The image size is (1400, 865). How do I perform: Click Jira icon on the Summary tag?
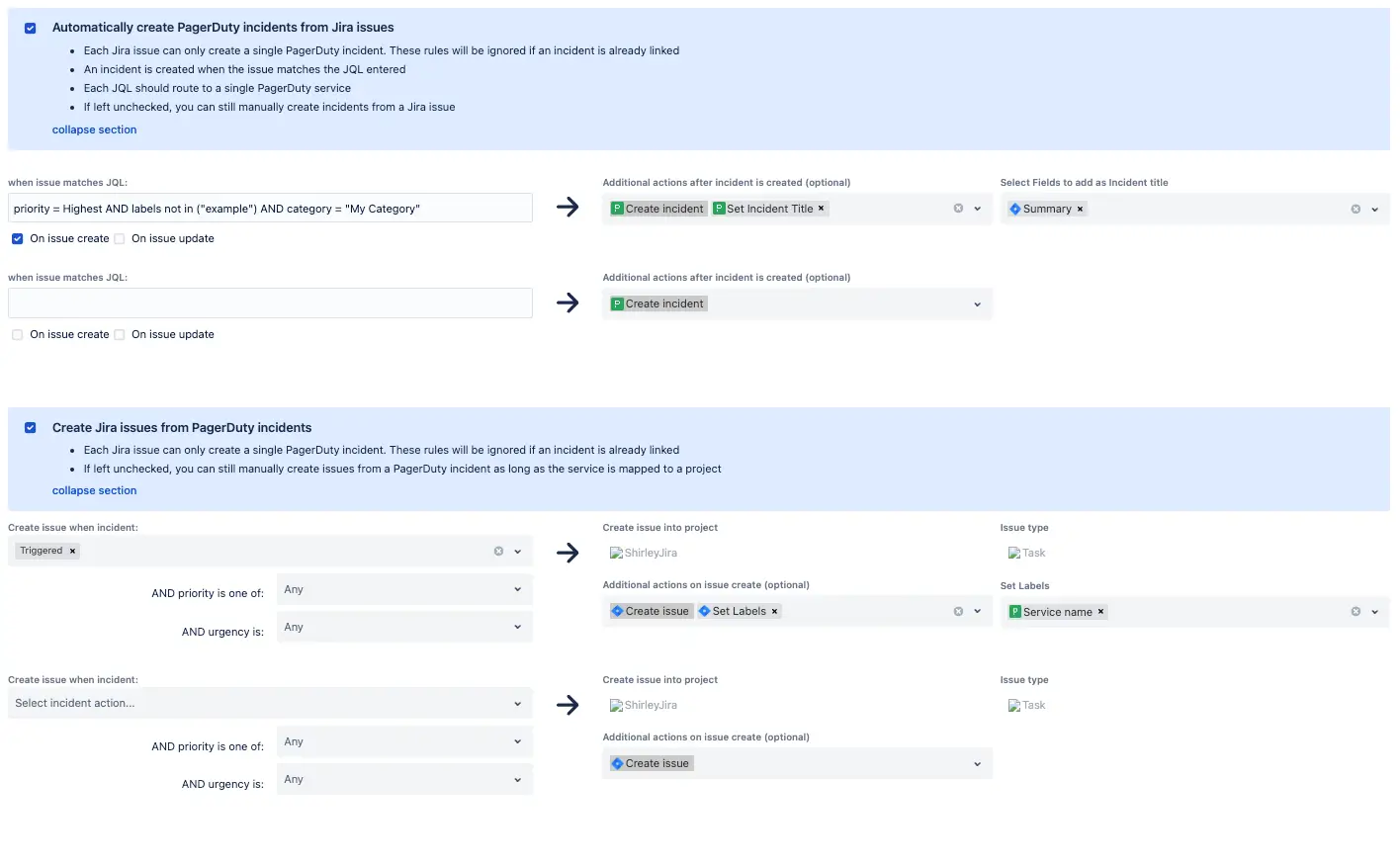tap(1015, 209)
